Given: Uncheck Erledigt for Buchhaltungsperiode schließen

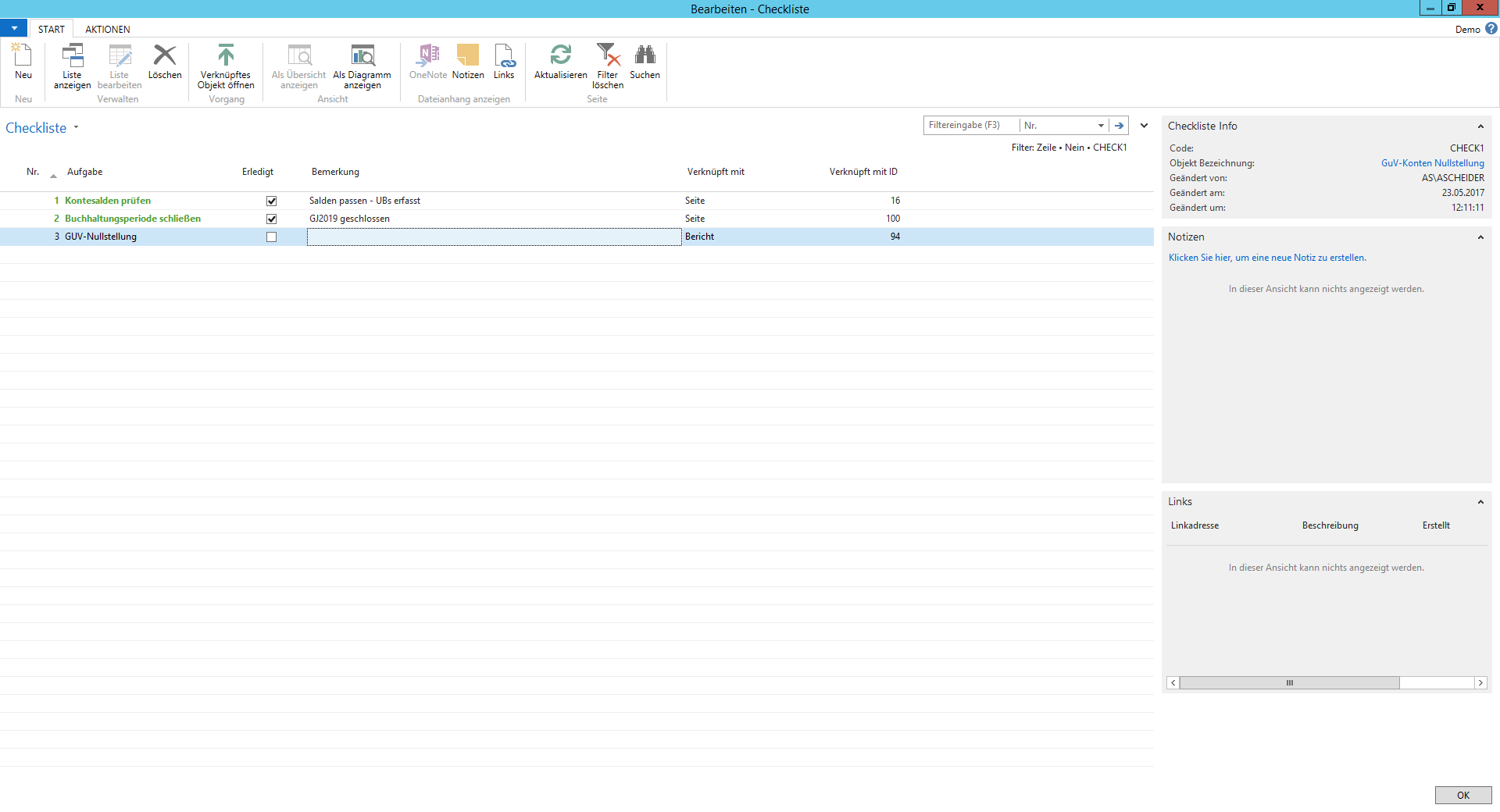Looking at the screenshot, I should point(271,219).
